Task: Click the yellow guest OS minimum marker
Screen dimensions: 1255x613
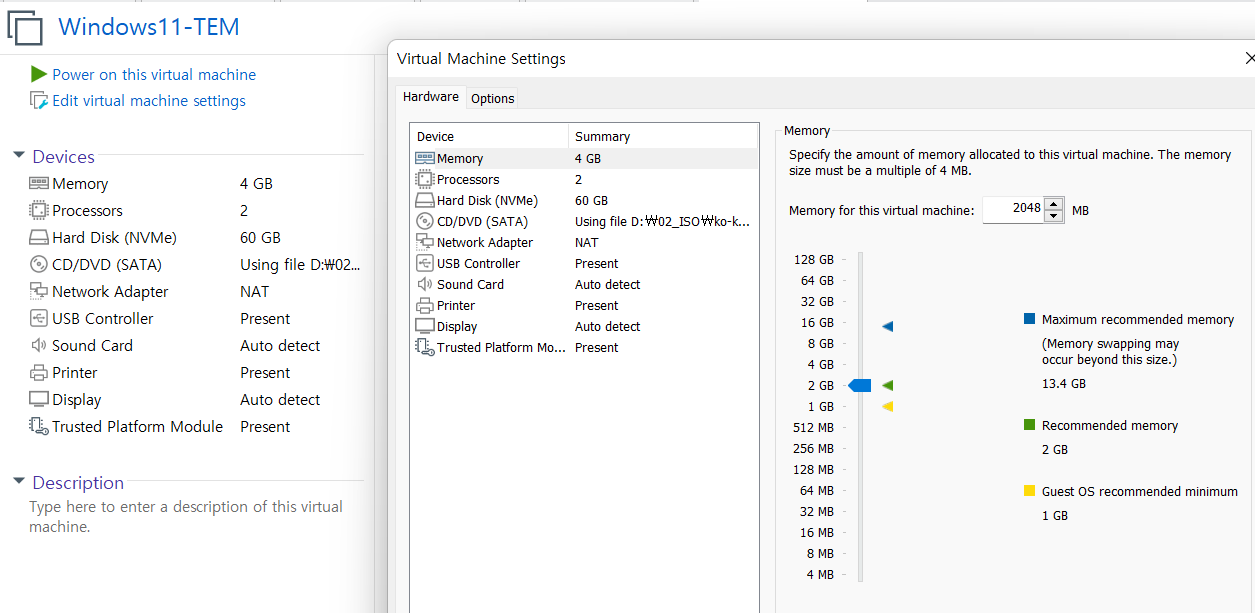Action: coord(887,406)
